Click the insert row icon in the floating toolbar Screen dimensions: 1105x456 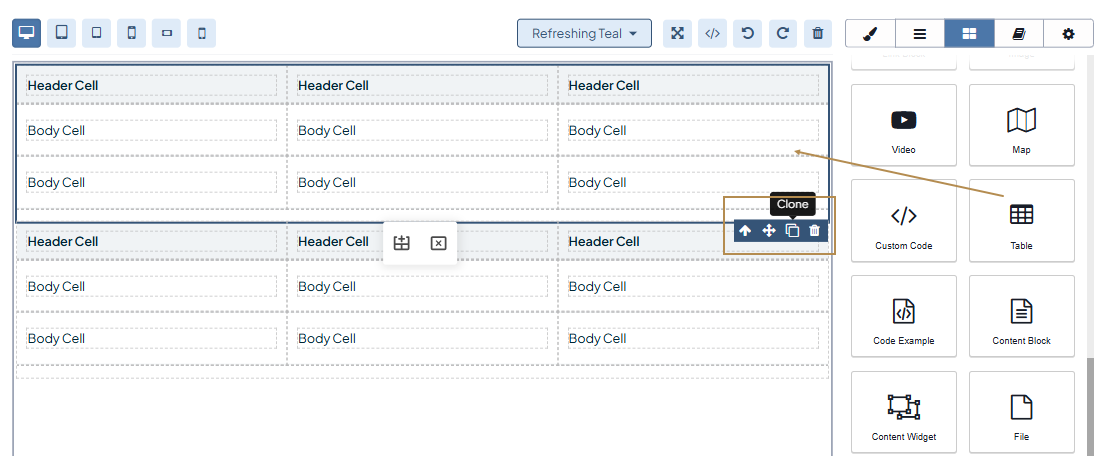(x=402, y=243)
